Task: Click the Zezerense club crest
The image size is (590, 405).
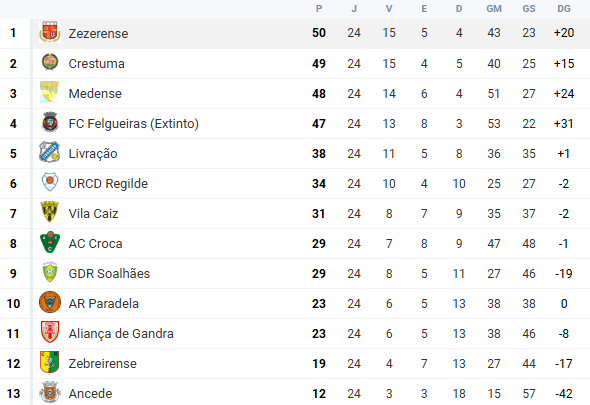Action: 50,32
